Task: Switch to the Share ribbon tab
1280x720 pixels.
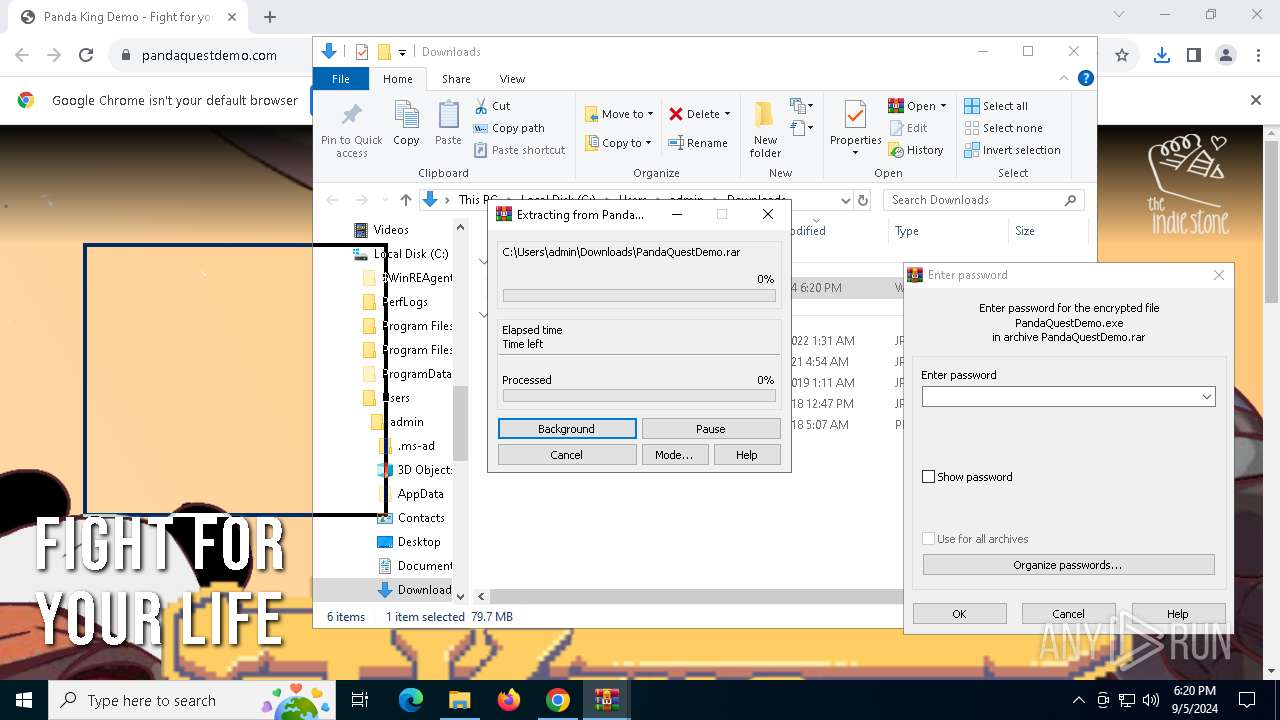Action: point(456,79)
